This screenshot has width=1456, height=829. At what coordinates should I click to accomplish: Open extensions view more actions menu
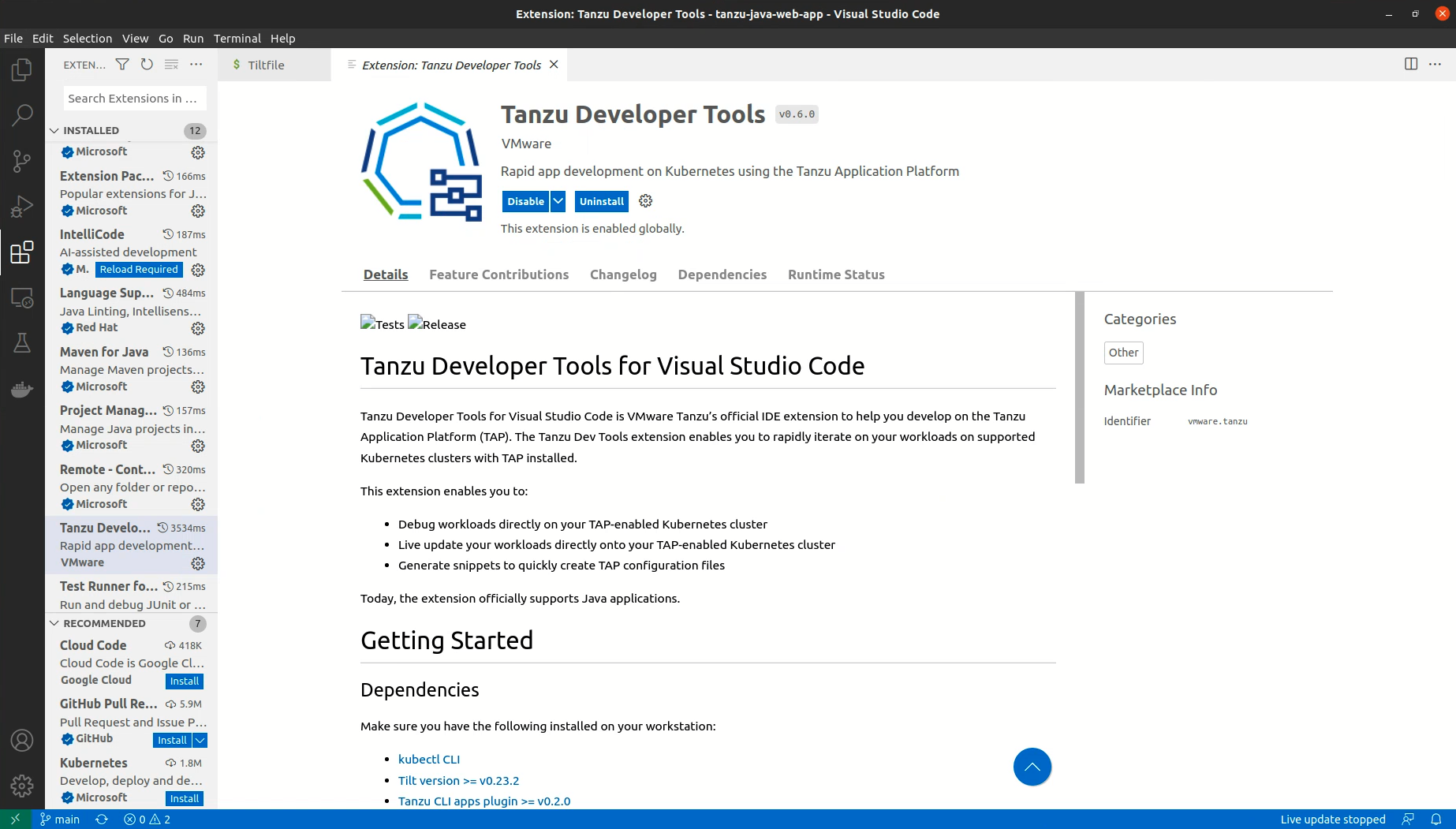click(196, 65)
